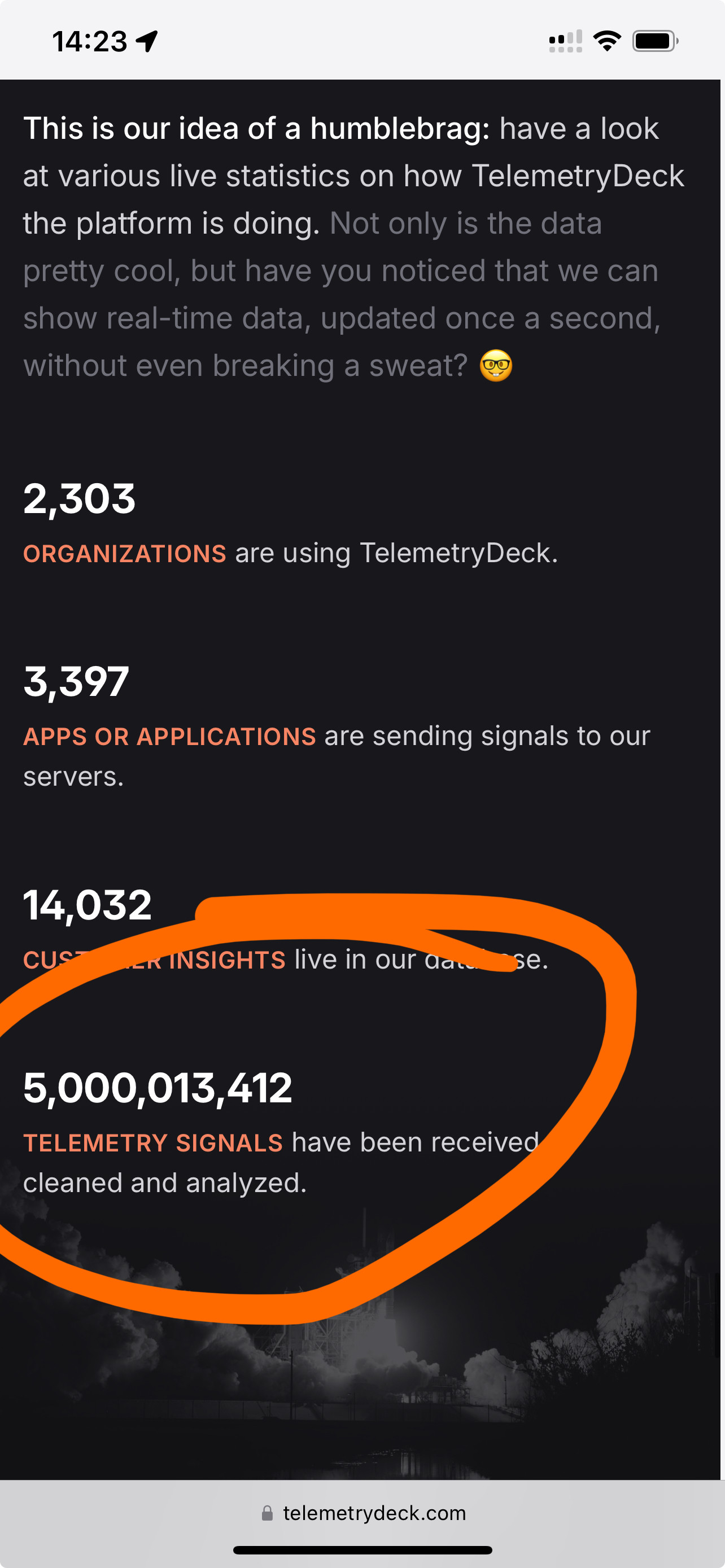
Task: Tap the 14:23 clock in status bar
Action: click(x=89, y=41)
